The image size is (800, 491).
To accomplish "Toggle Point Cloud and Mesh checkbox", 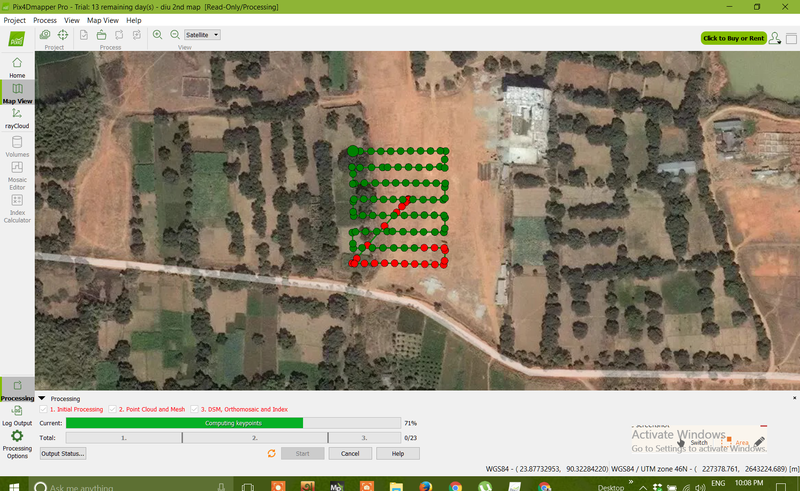I will coord(112,409).
